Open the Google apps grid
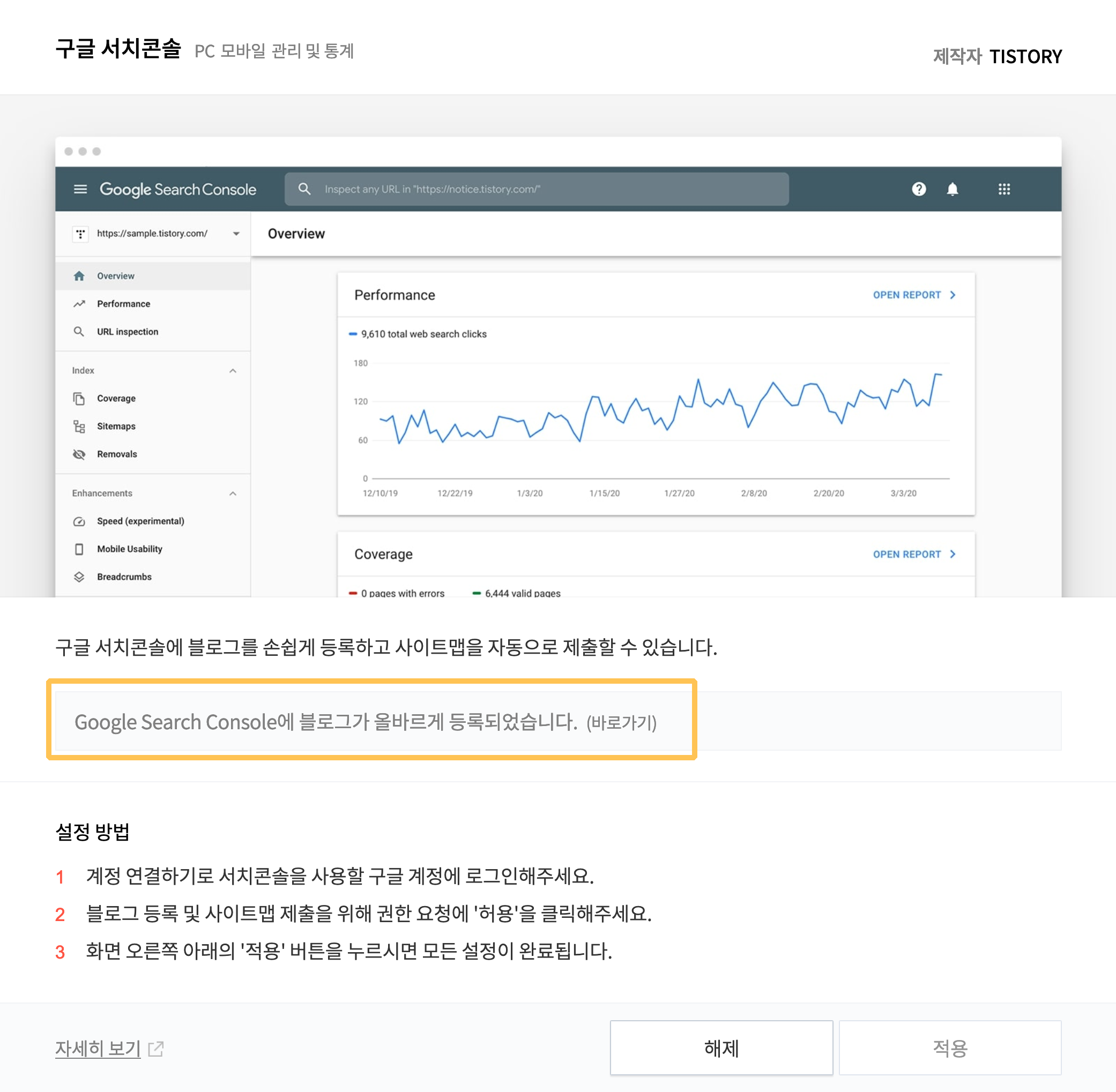 tap(1004, 189)
